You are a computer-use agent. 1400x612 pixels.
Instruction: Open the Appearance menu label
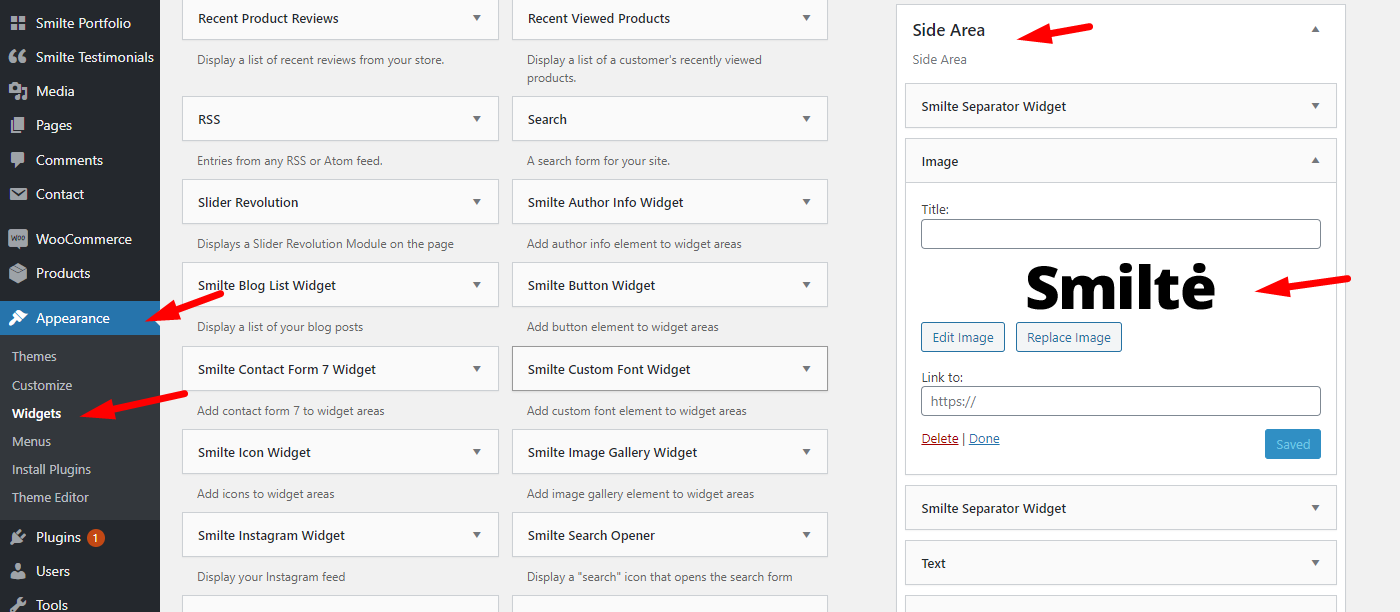(x=73, y=318)
